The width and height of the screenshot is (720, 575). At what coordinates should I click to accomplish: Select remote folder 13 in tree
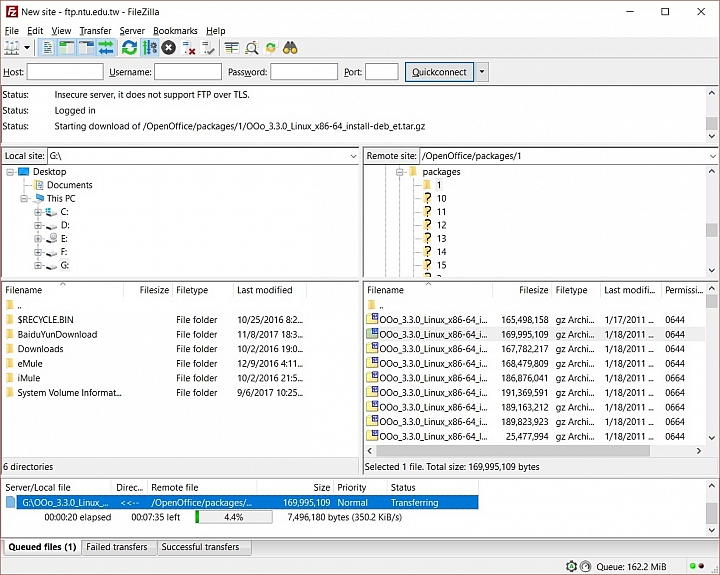click(441, 238)
